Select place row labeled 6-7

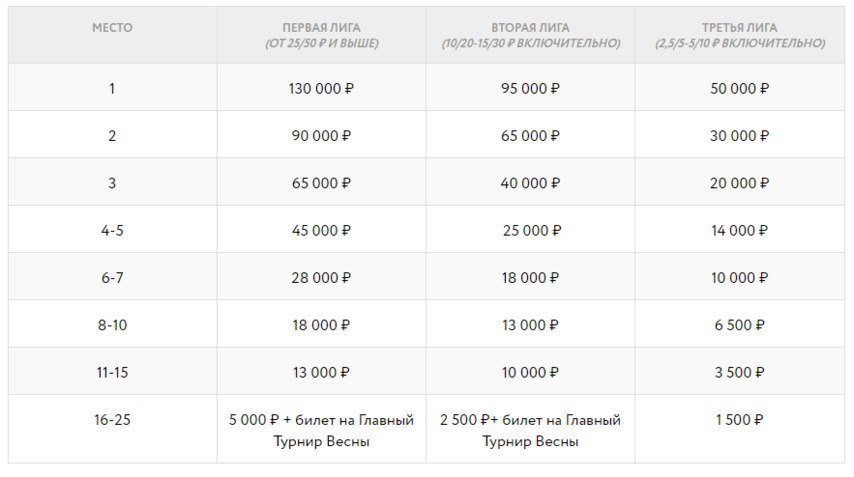112,278
